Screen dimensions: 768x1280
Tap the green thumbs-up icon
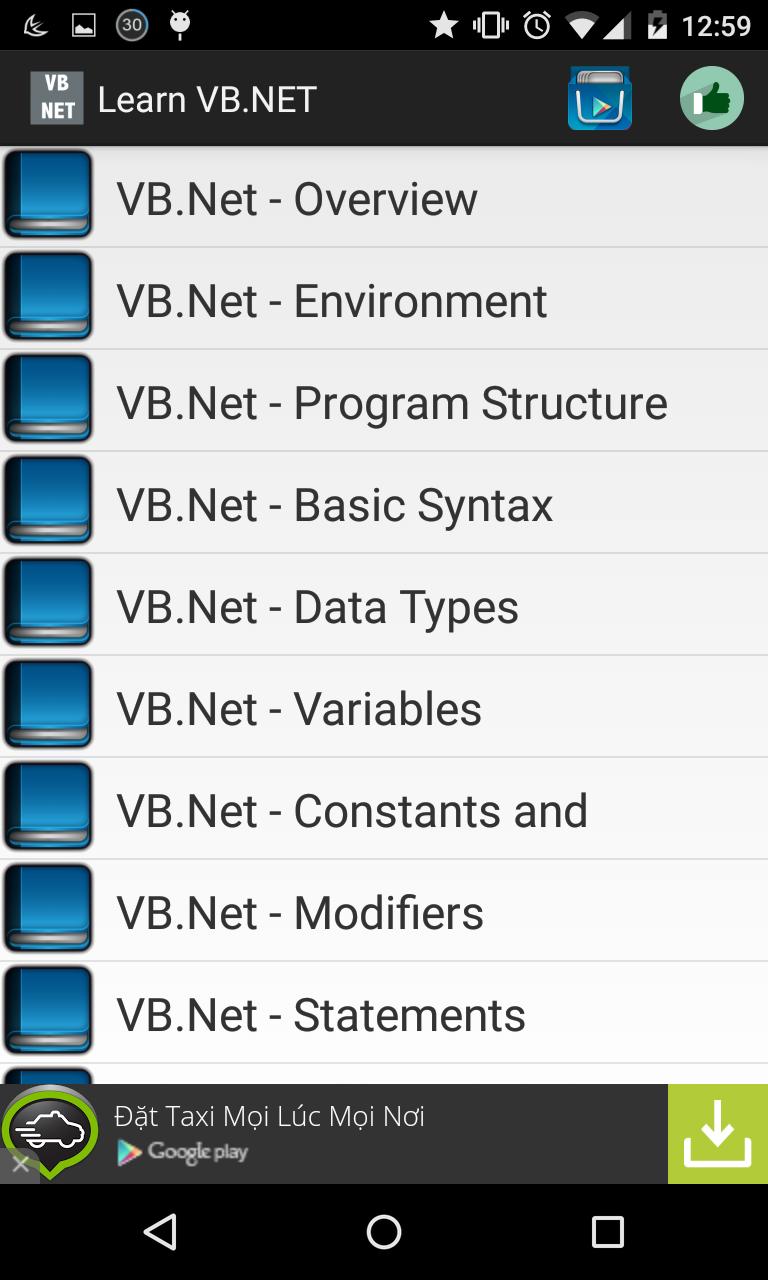712,98
